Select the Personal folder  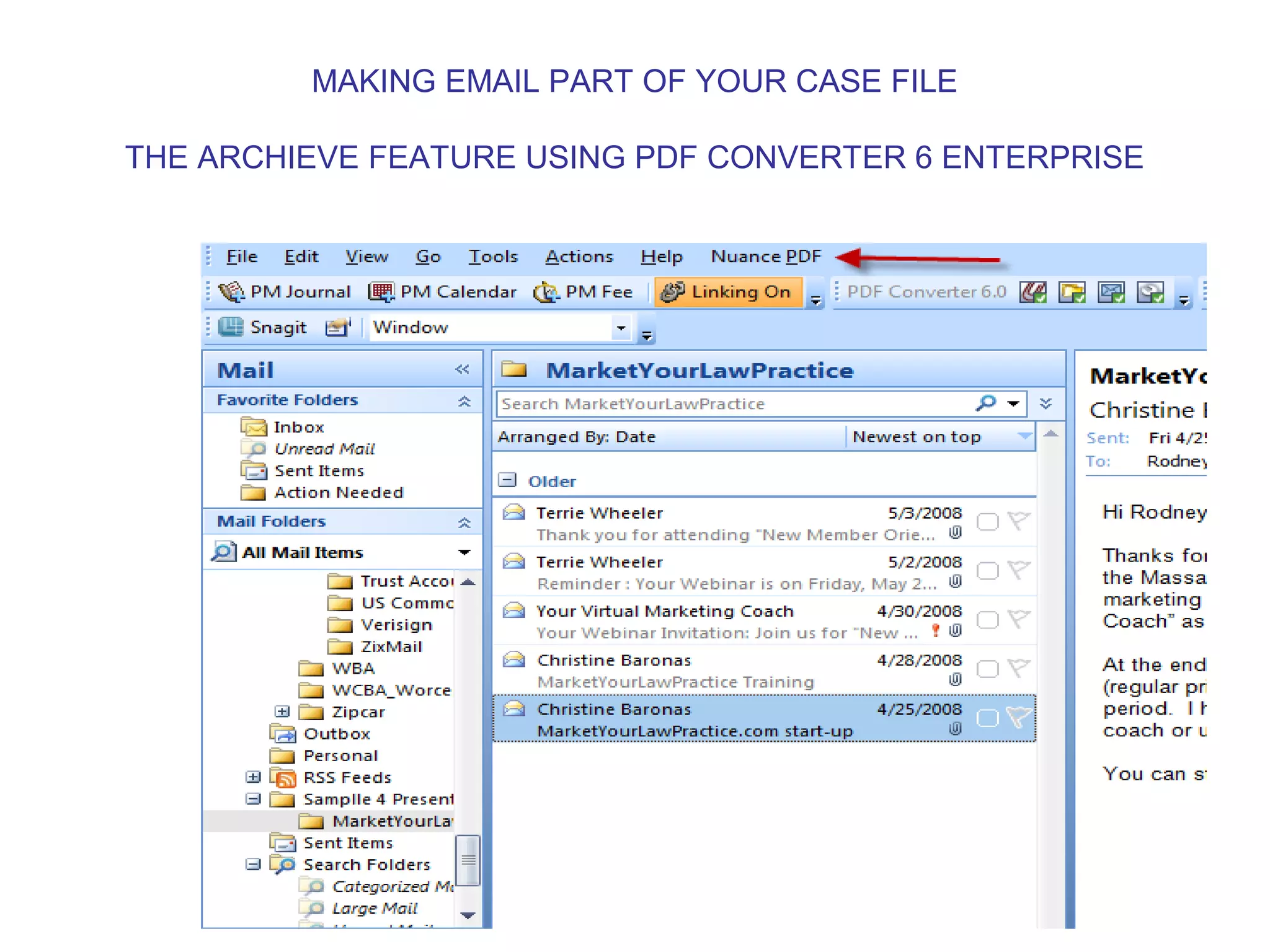[x=324, y=756]
